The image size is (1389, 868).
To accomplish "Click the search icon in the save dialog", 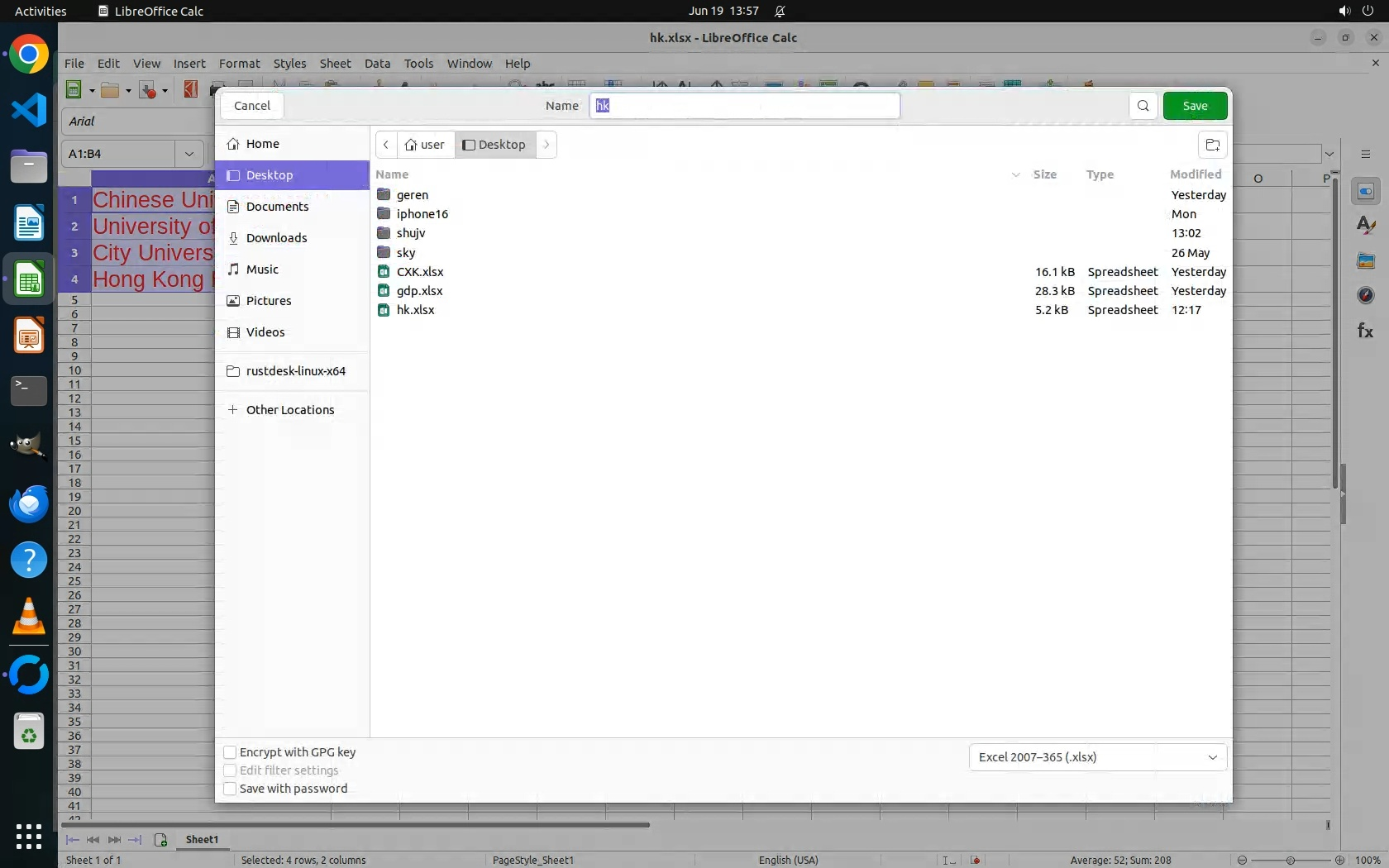I will (1143, 106).
